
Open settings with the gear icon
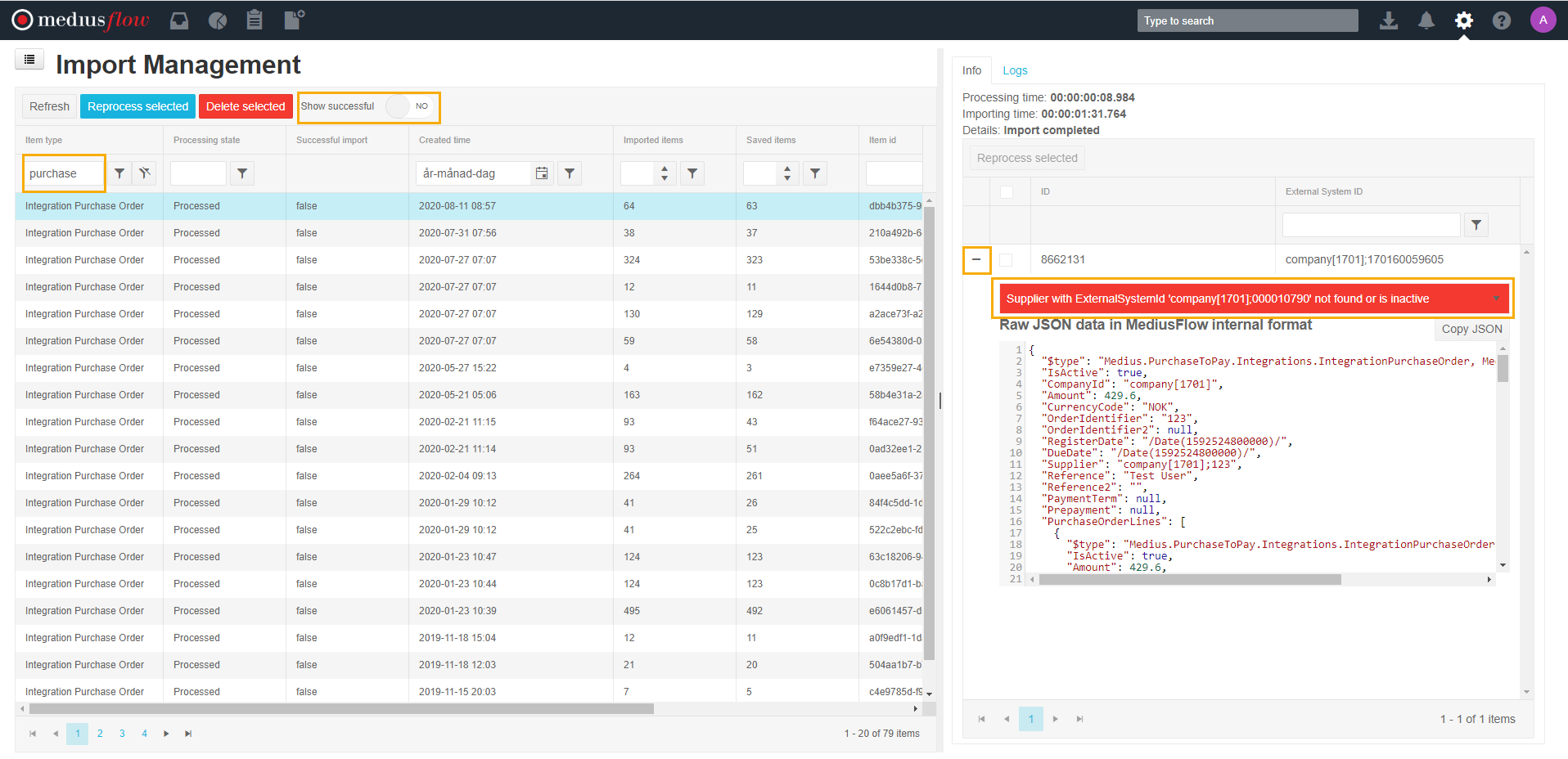tap(1464, 20)
